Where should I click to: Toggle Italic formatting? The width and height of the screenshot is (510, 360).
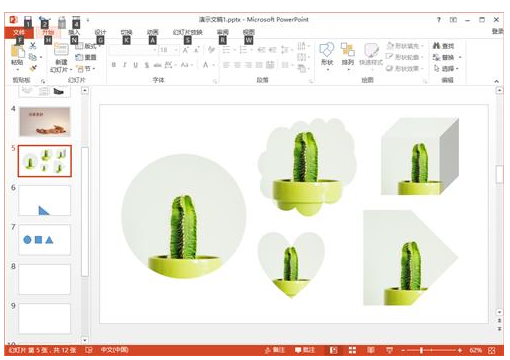pos(125,65)
